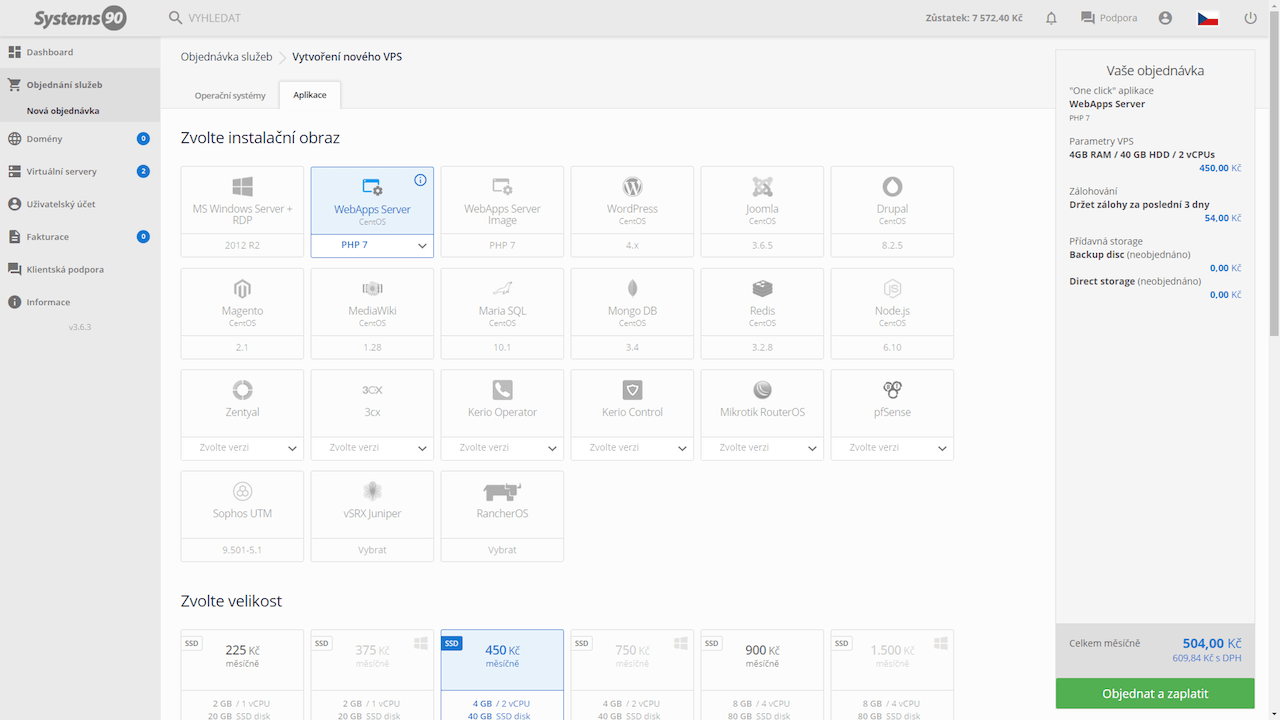Switch language via Czech flag

[1208, 18]
